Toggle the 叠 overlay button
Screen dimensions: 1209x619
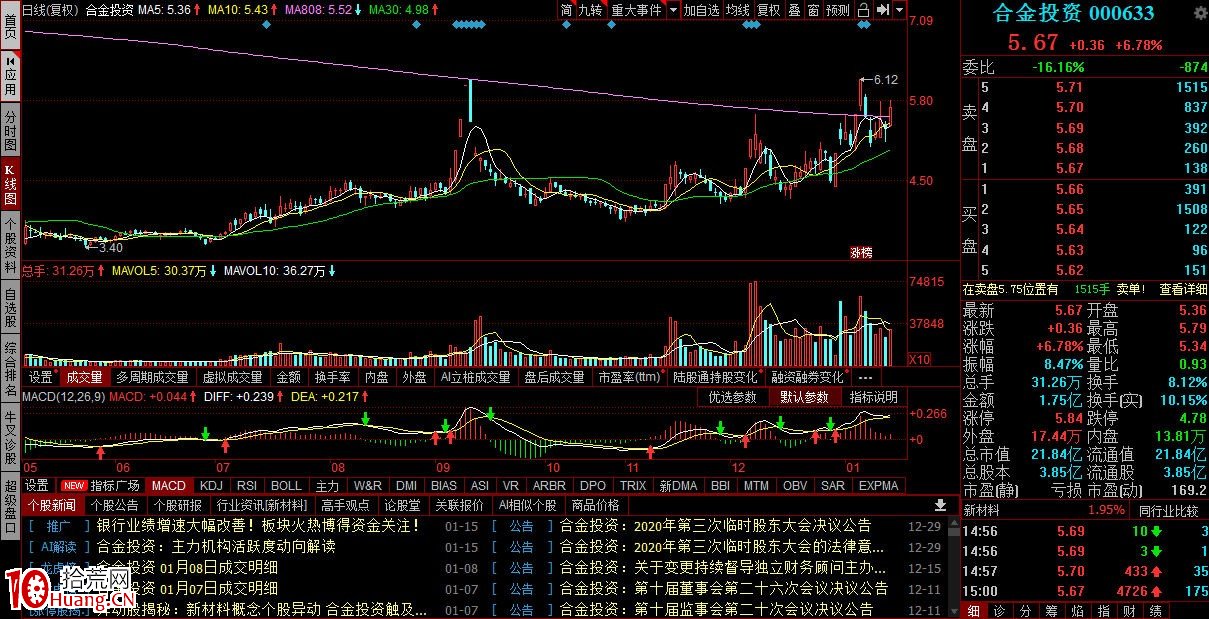click(x=794, y=10)
